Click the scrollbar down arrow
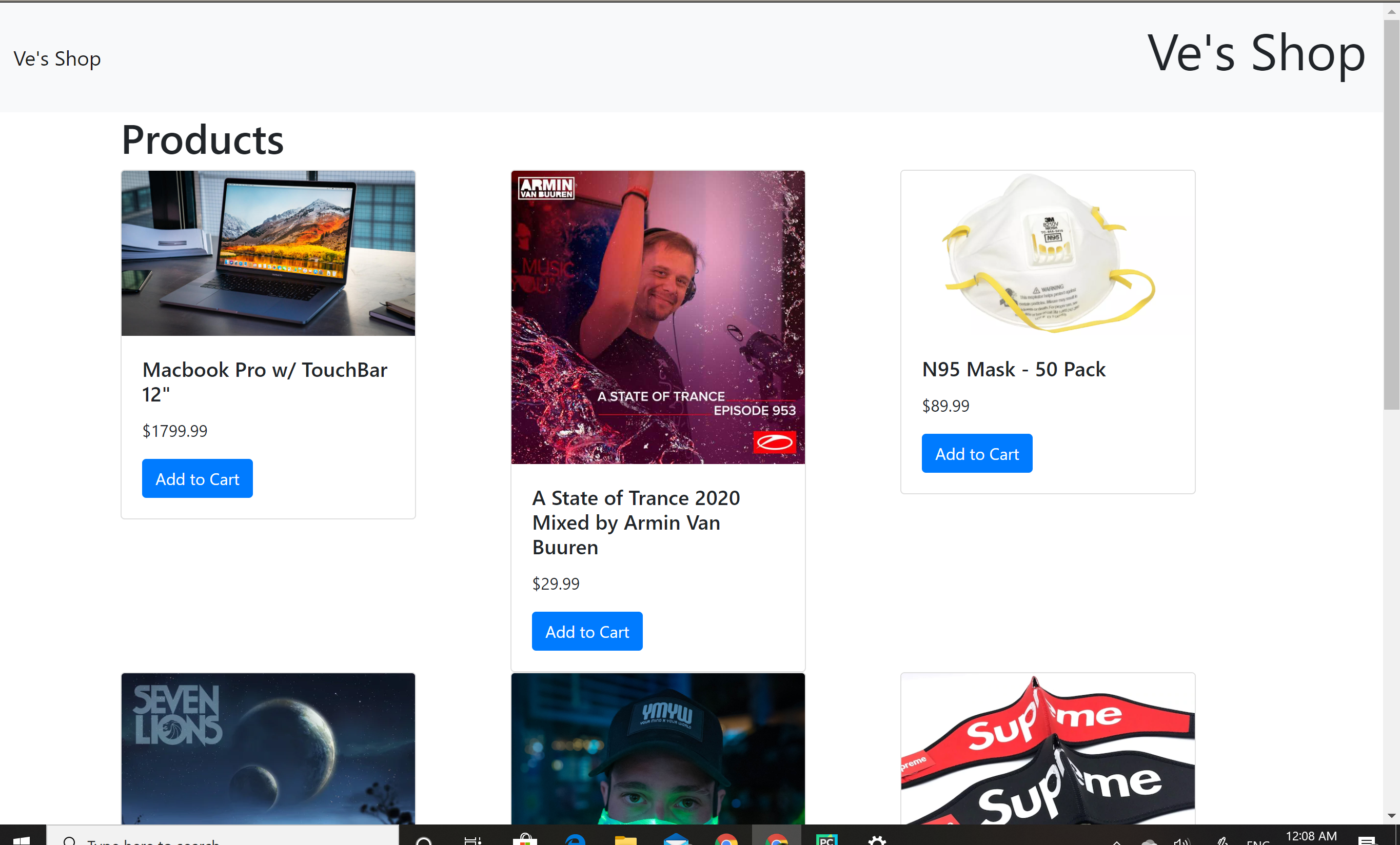Screen dimensions: 1400x845 pos(1391,816)
